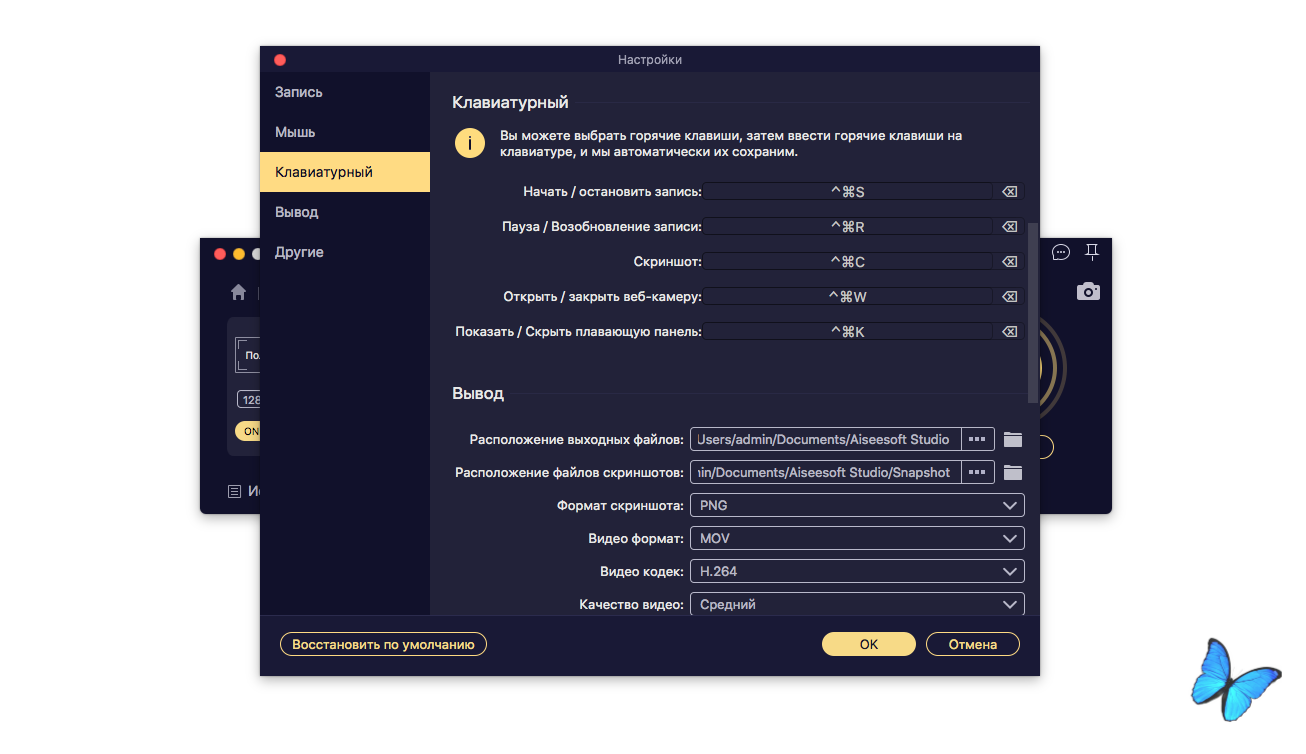Open folder for screenshot files location
The image size is (1306, 754).
click(1013, 472)
